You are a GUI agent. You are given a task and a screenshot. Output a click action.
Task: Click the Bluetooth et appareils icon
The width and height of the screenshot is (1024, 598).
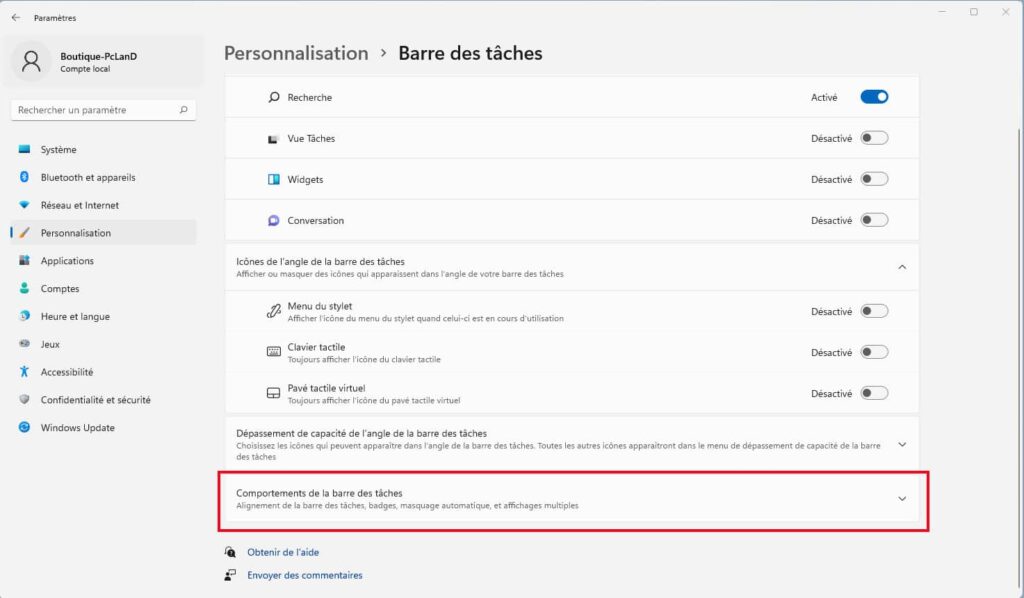[24, 177]
